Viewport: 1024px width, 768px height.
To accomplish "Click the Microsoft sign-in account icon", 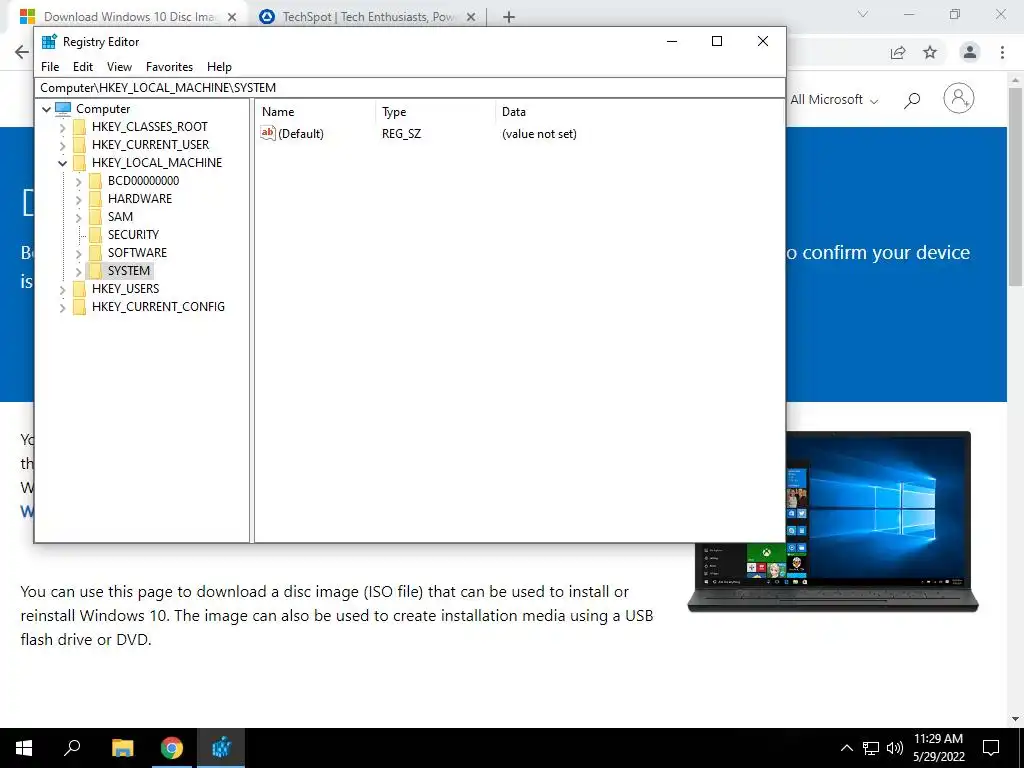I will (x=958, y=99).
